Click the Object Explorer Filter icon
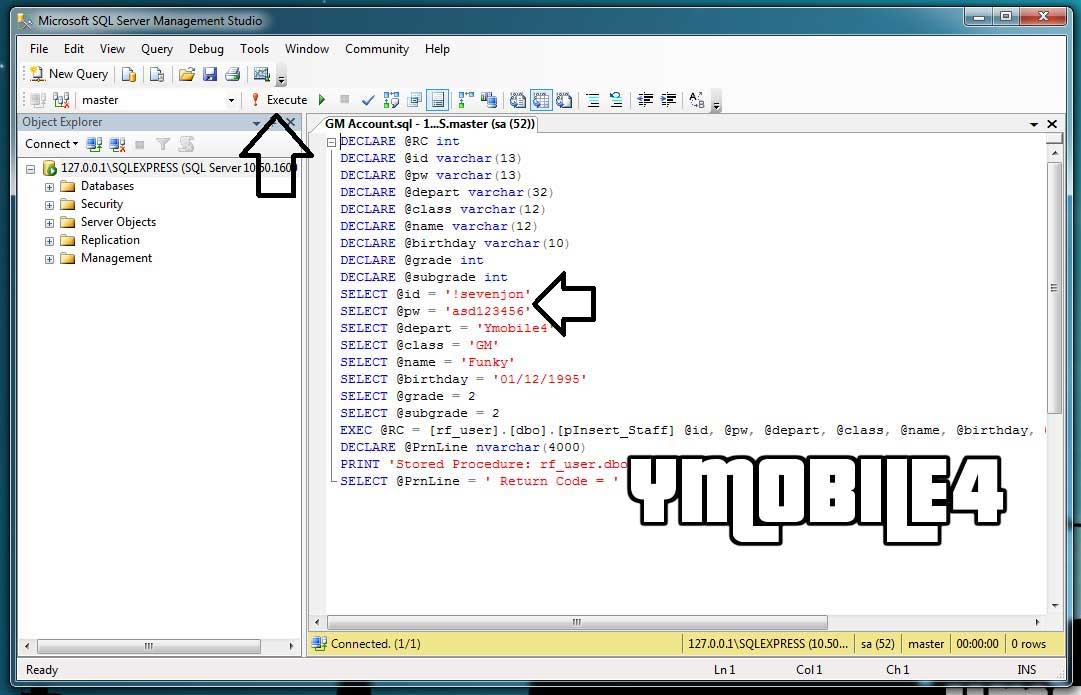 [x=163, y=144]
